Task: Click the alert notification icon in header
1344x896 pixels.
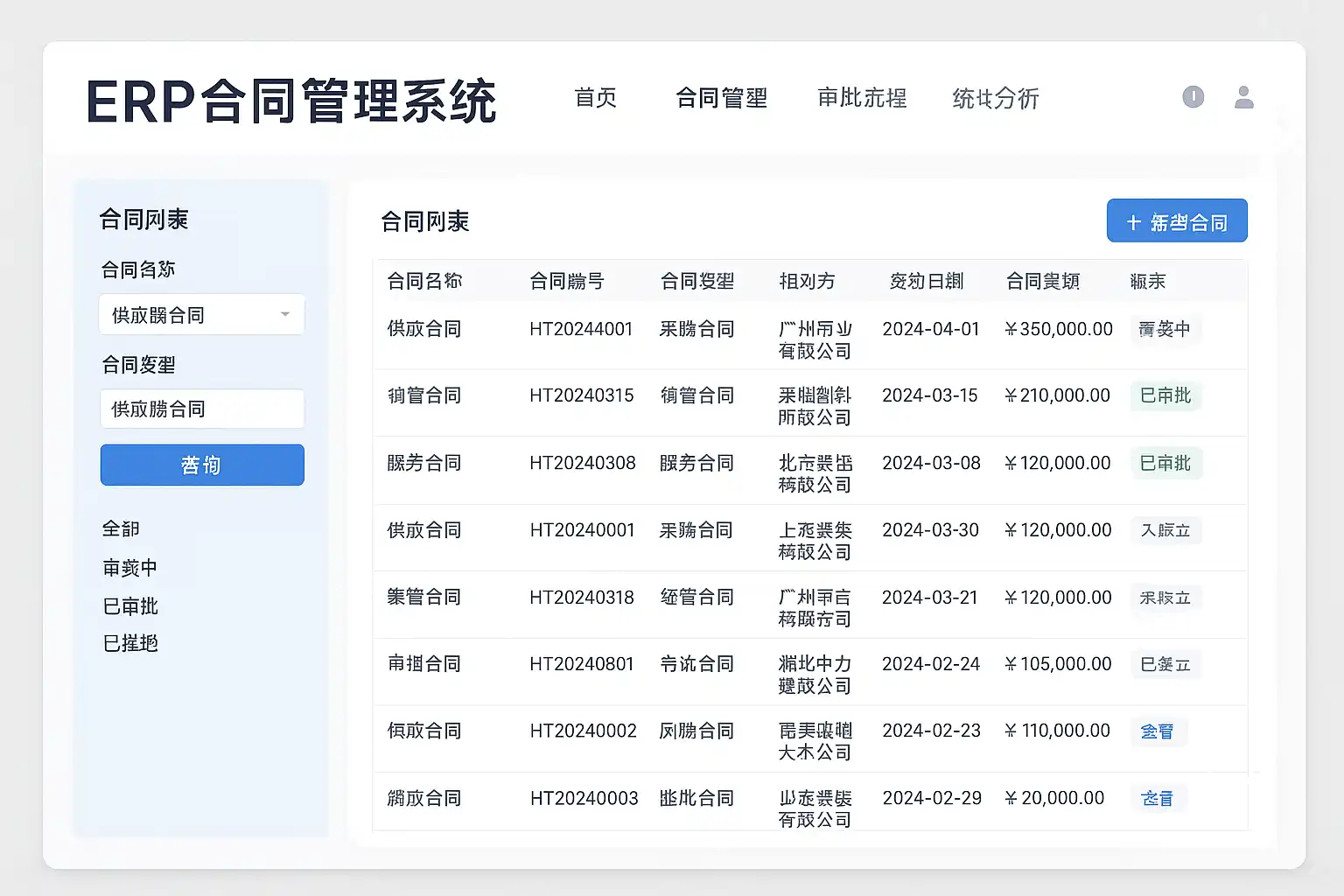Action: tap(1193, 97)
